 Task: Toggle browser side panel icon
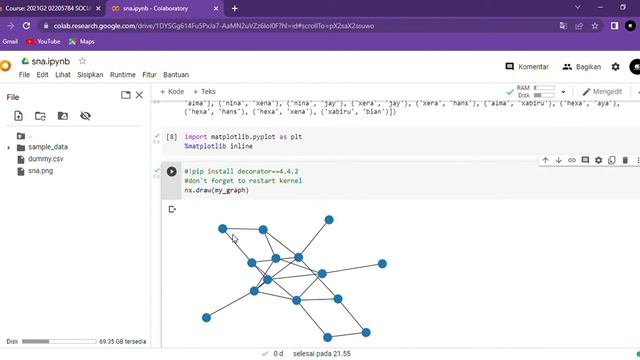614,26
